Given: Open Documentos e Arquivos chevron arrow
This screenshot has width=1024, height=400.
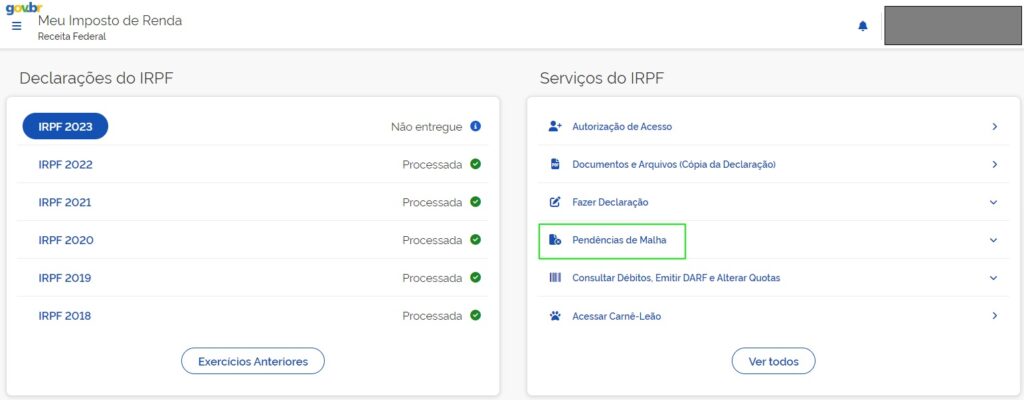Looking at the screenshot, I should tap(994, 164).
